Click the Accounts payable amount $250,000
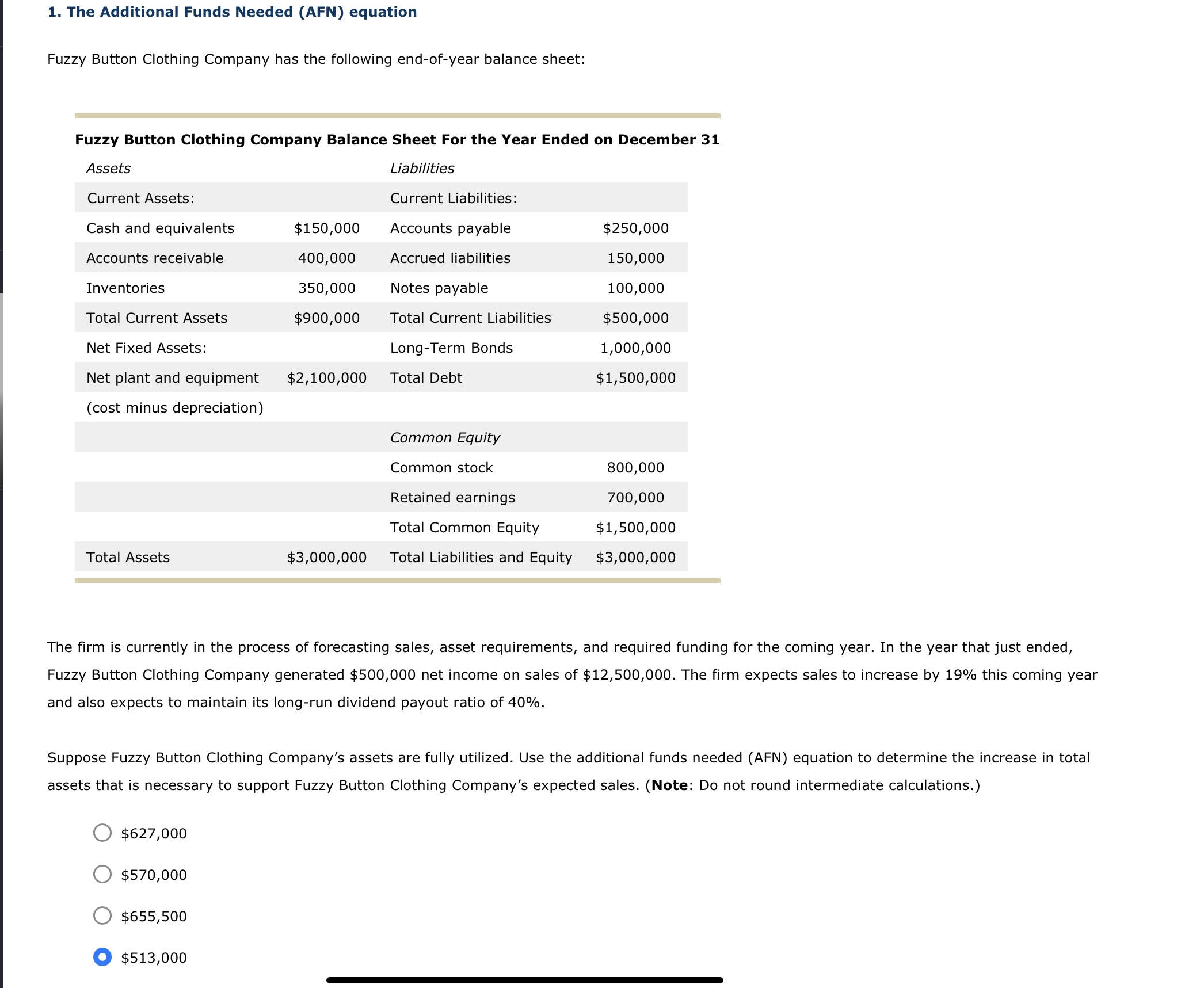Image resolution: width=1204 pixels, height=988 pixels. (636, 228)
